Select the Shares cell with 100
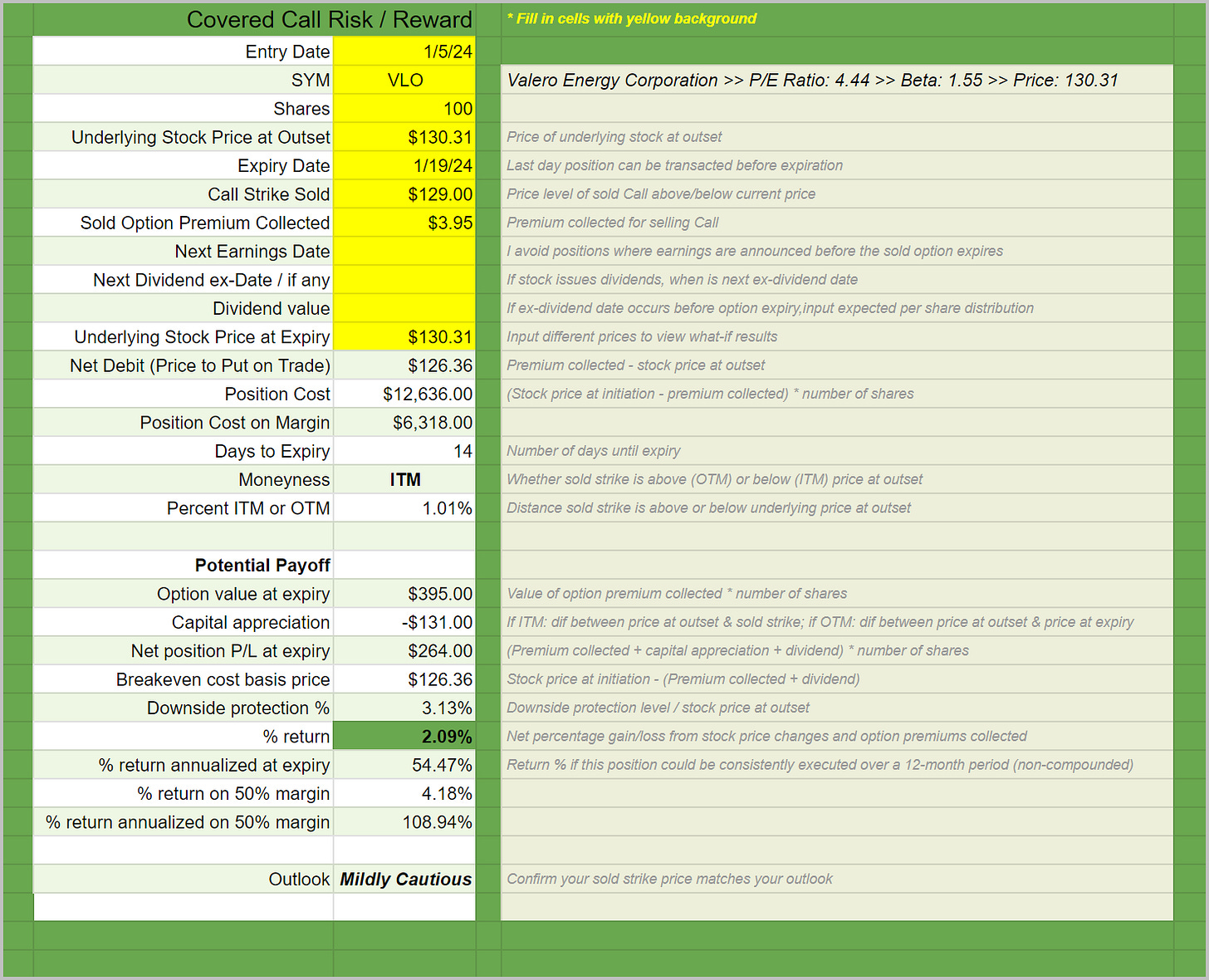 point(404,109)
